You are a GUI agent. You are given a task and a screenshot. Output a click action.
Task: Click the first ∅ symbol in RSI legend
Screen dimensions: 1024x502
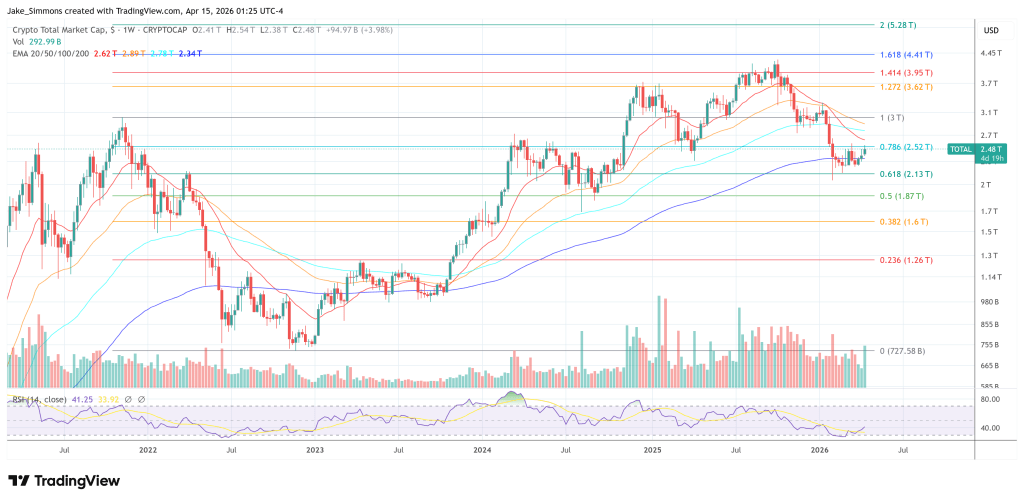[126, 399]
